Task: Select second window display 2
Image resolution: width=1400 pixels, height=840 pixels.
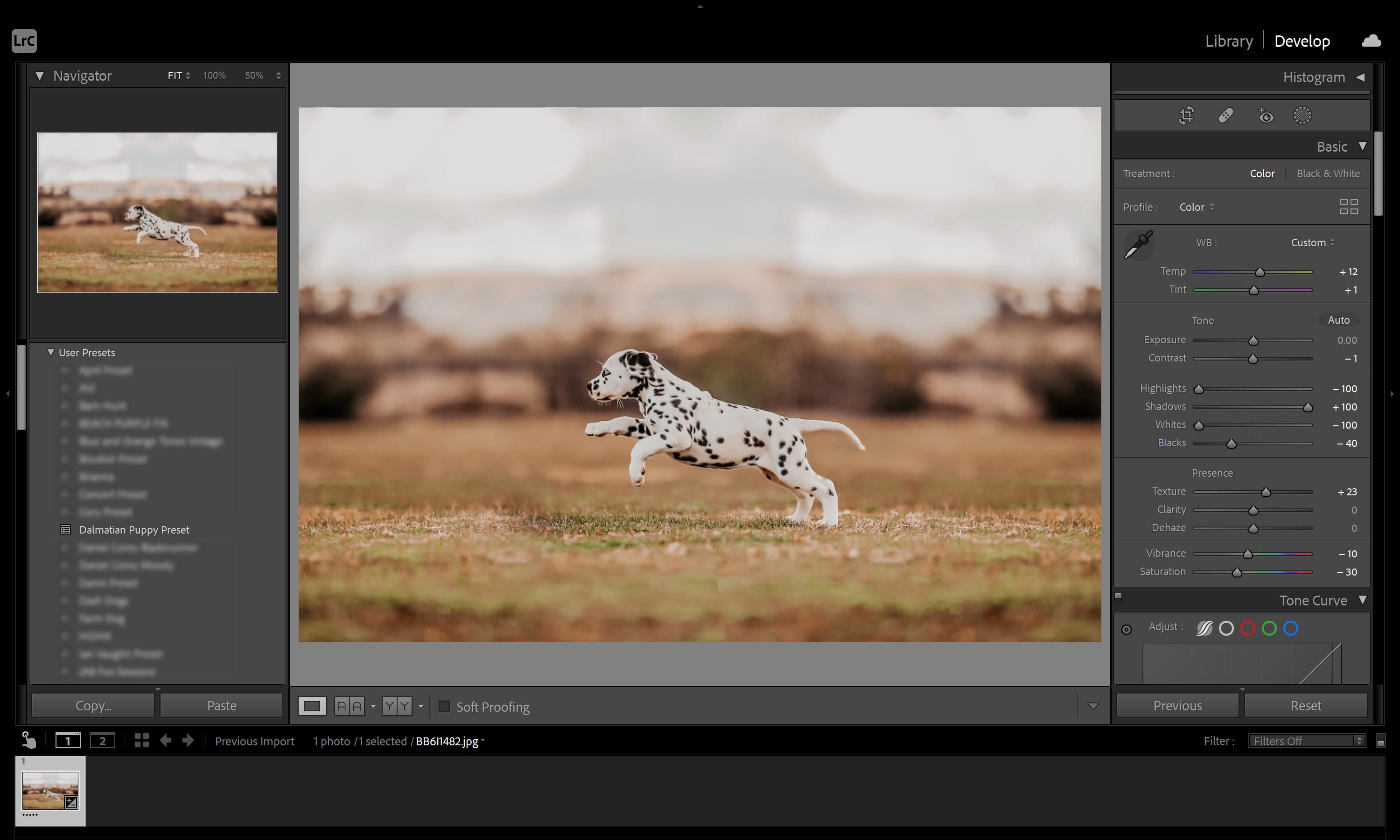Action: (x=103, y=740)
